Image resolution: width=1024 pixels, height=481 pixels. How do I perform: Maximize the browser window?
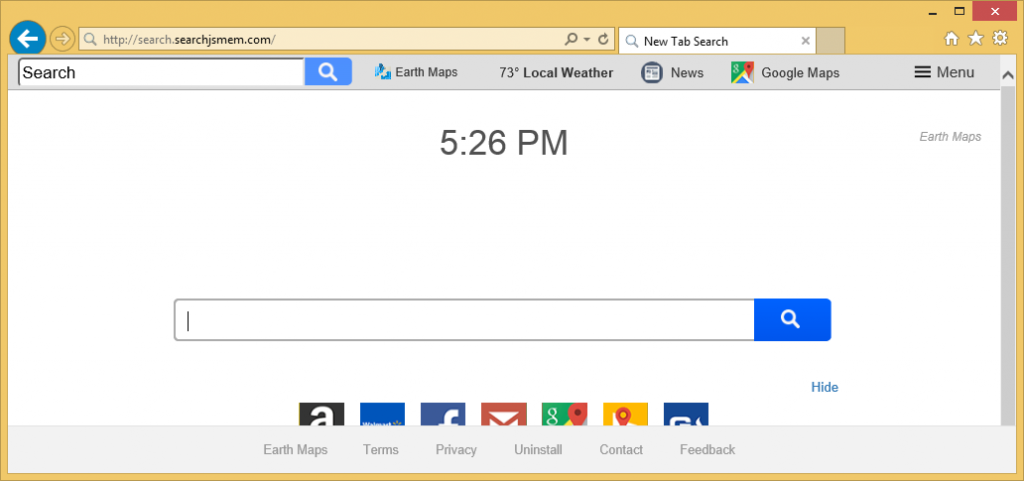tap(959, 11)
